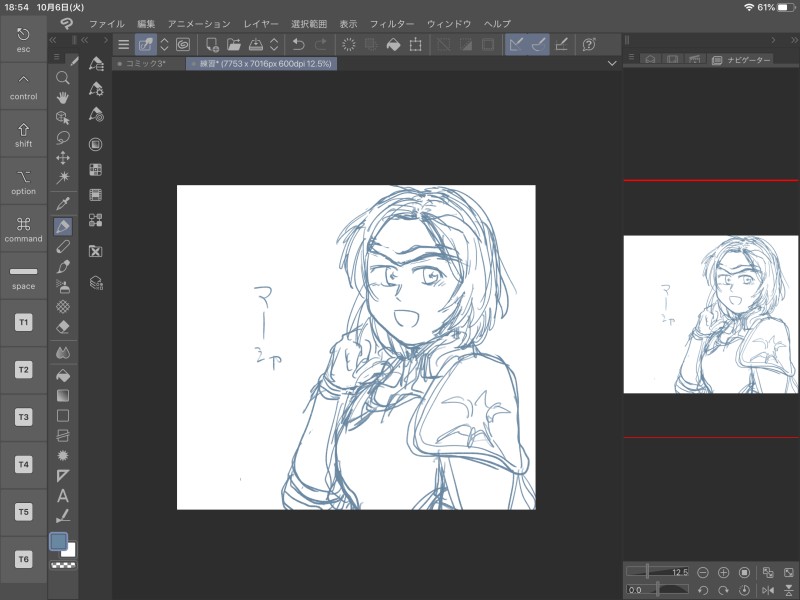800x600 pixels.
Task: Click the Scale/Rotate transform icon
Action: pyautogui.click(x=416, y=44)
